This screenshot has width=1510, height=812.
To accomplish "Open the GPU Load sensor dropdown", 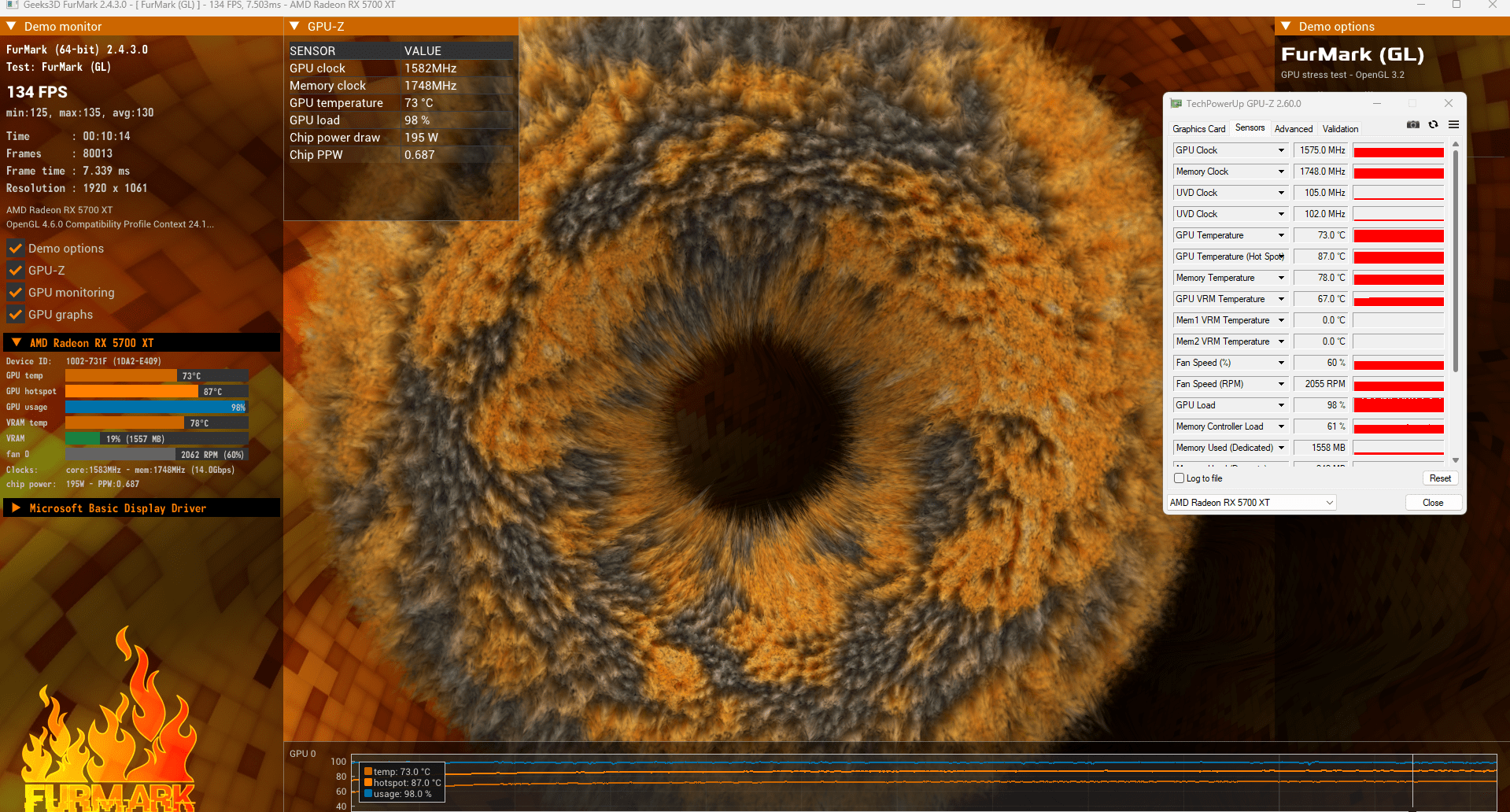I will pyautogui.click(x=1281, y=405).
